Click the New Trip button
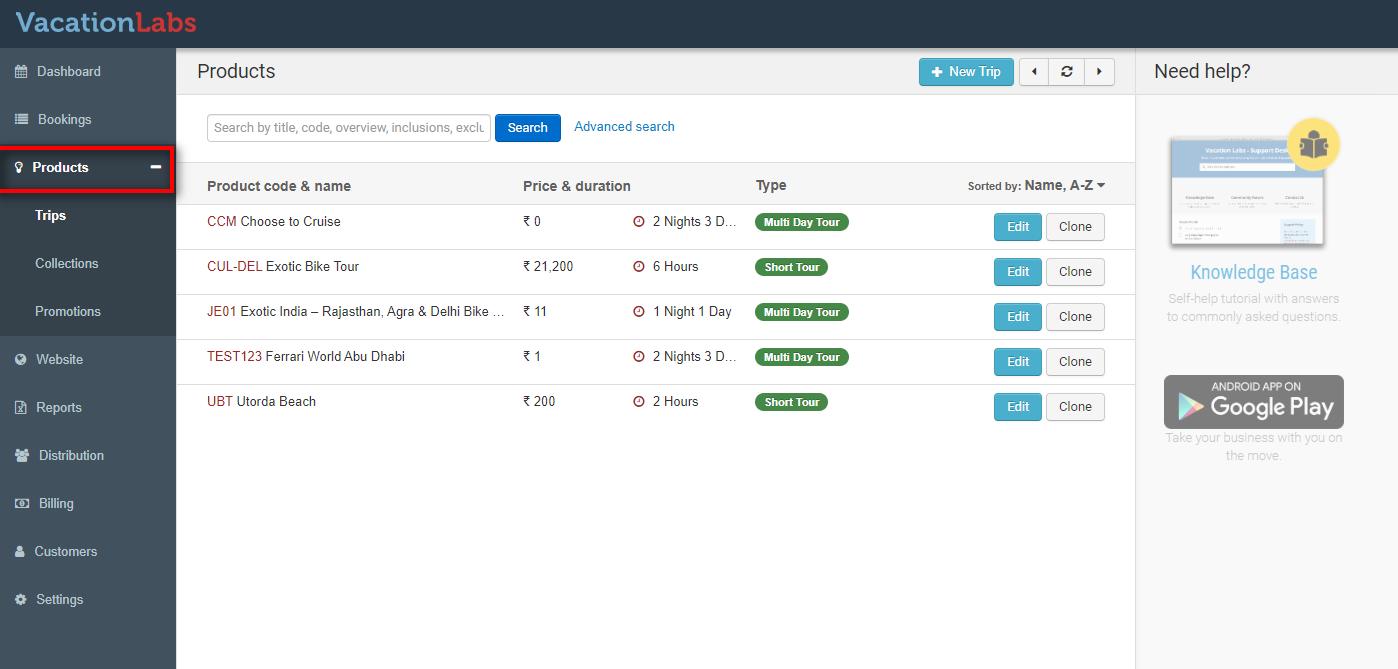The image size is (1398, 669). point(966,72)
